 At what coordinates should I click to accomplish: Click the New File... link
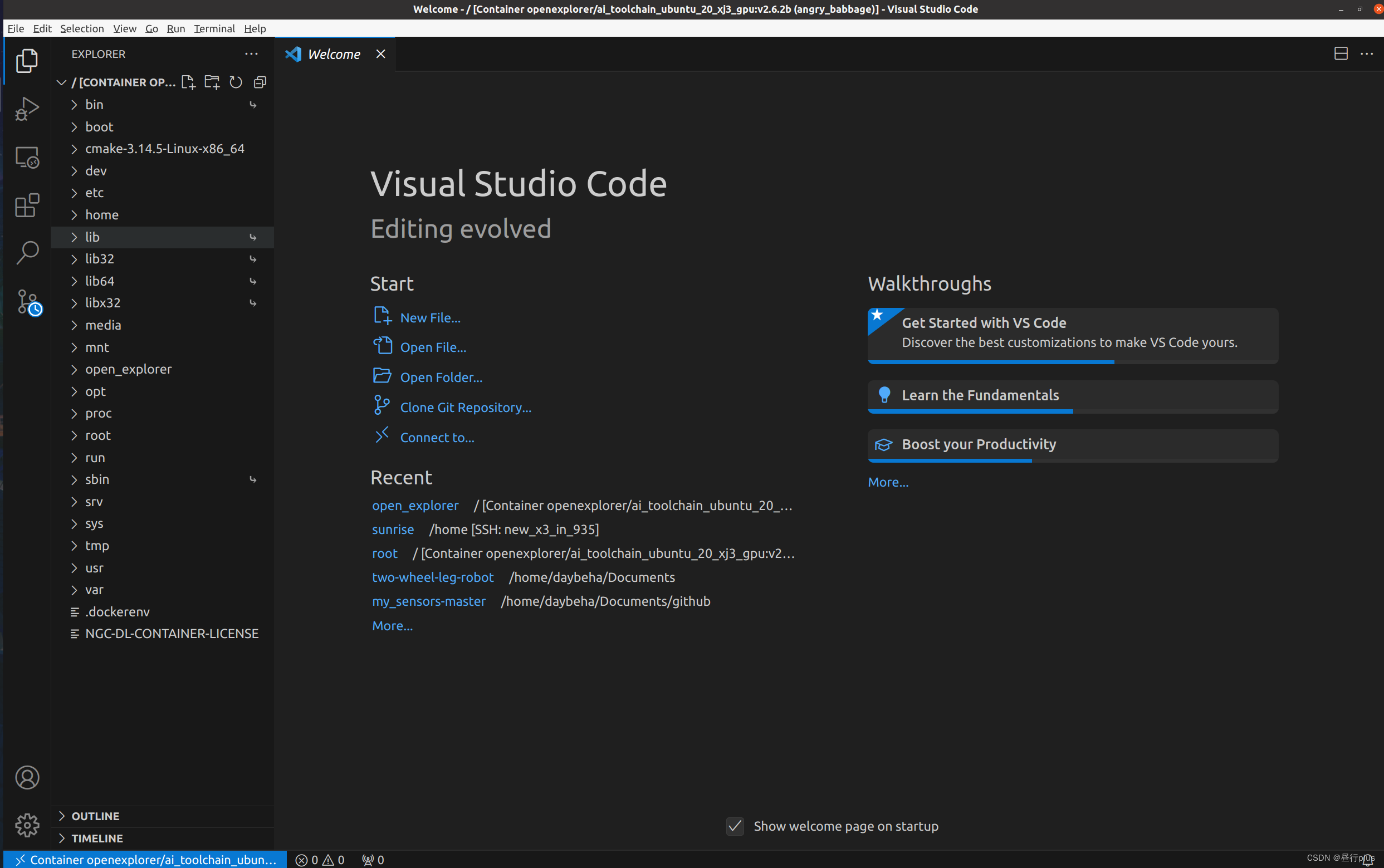click(x=430, y=317)
